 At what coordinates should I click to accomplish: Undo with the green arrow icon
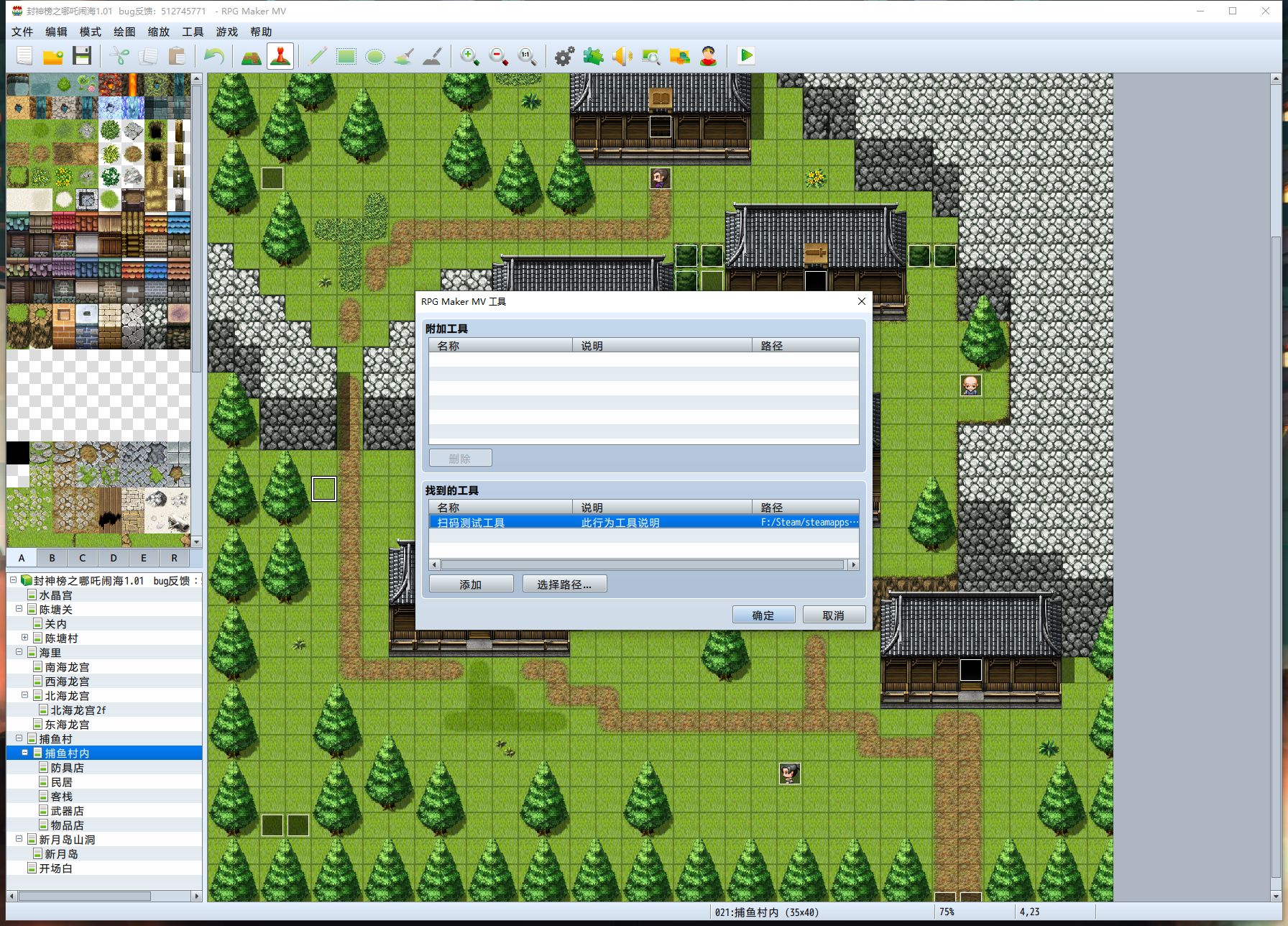214,56
